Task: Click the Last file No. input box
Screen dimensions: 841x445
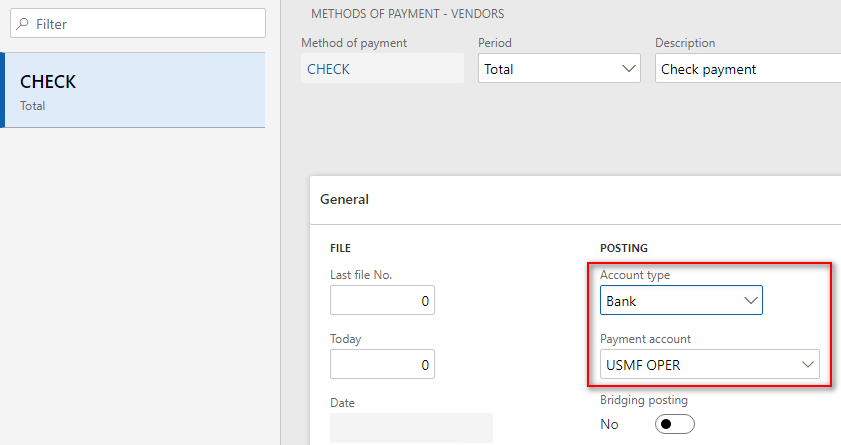Action: [x=382, y=301]
